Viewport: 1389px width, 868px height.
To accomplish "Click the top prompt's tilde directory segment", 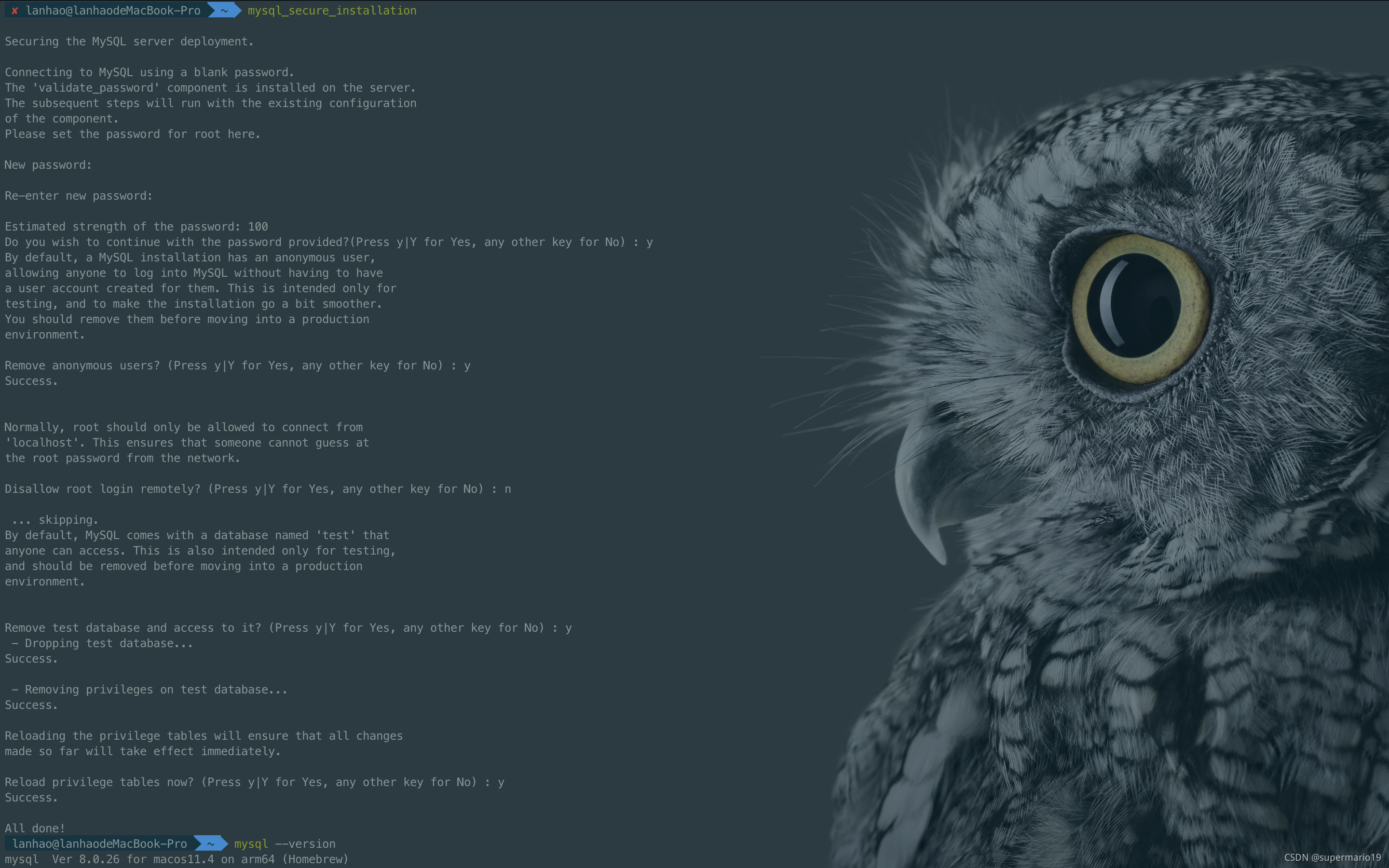I will tap(224, 10).
